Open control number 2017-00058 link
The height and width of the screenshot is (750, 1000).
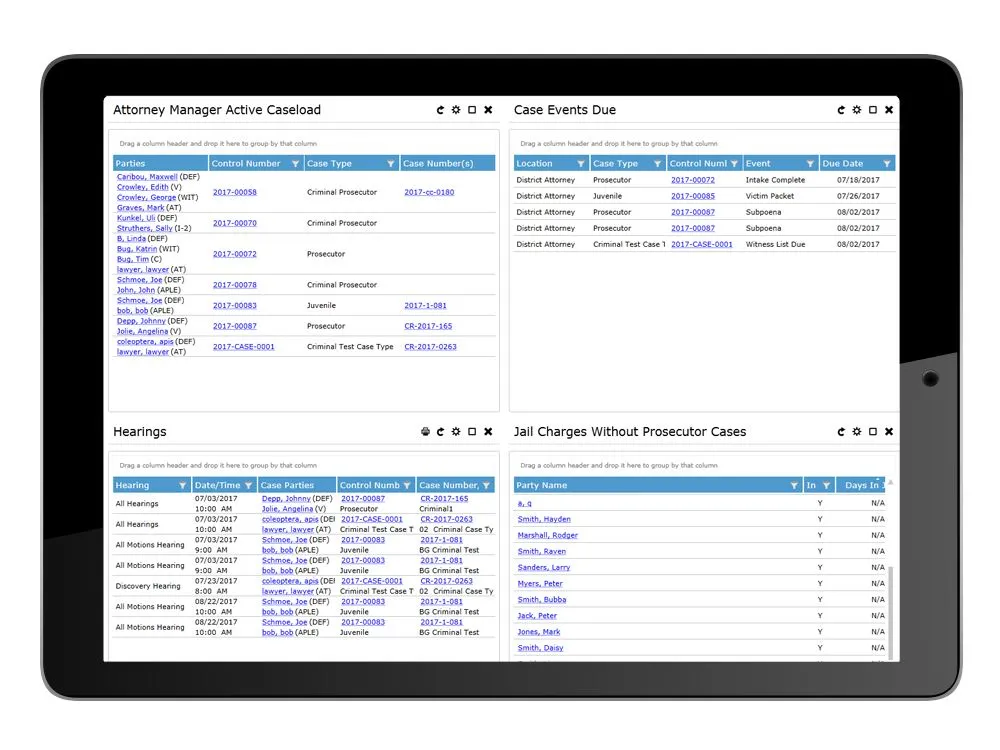pos(235,192)
